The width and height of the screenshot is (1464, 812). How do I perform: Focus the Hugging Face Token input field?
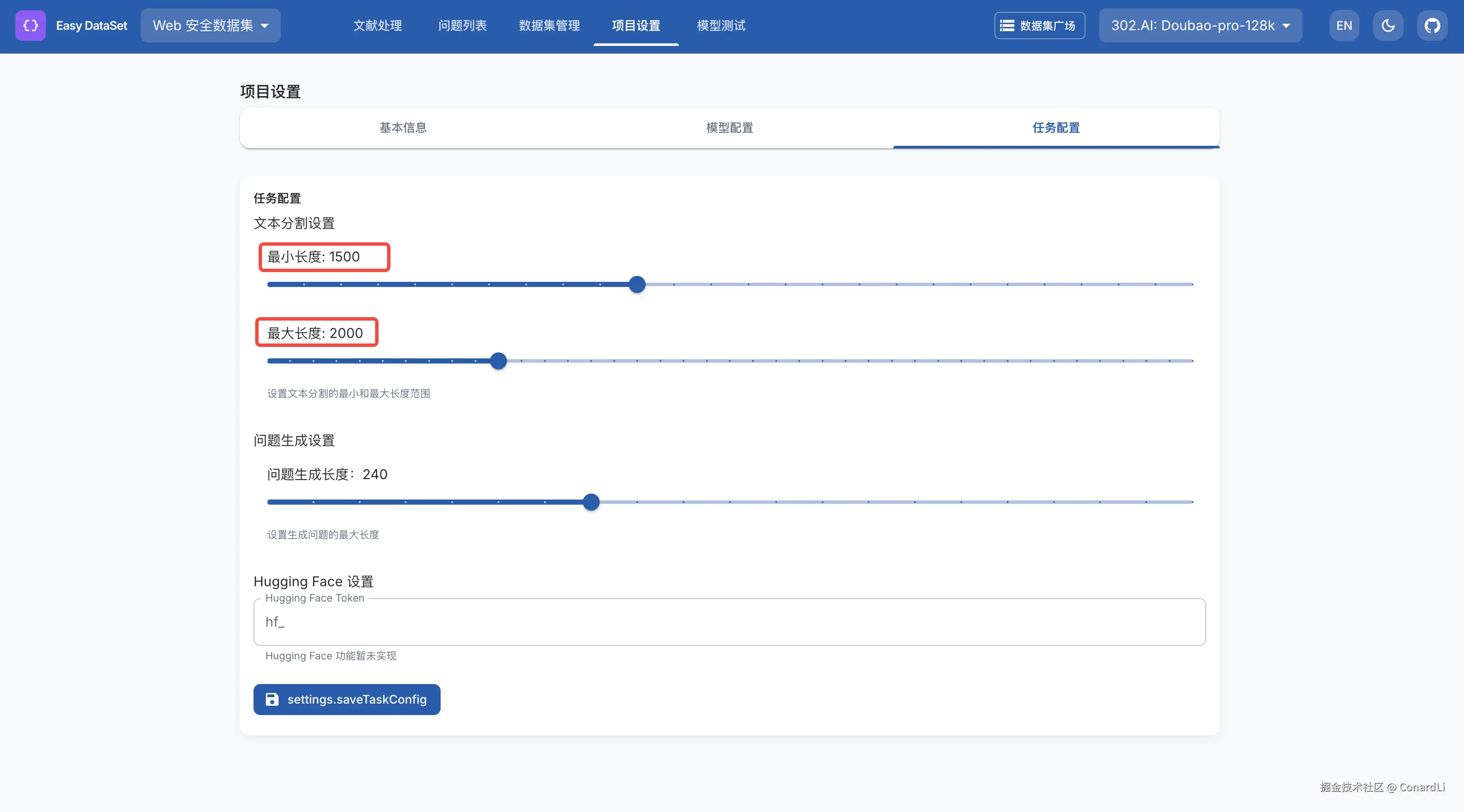[x=729, y=622]
